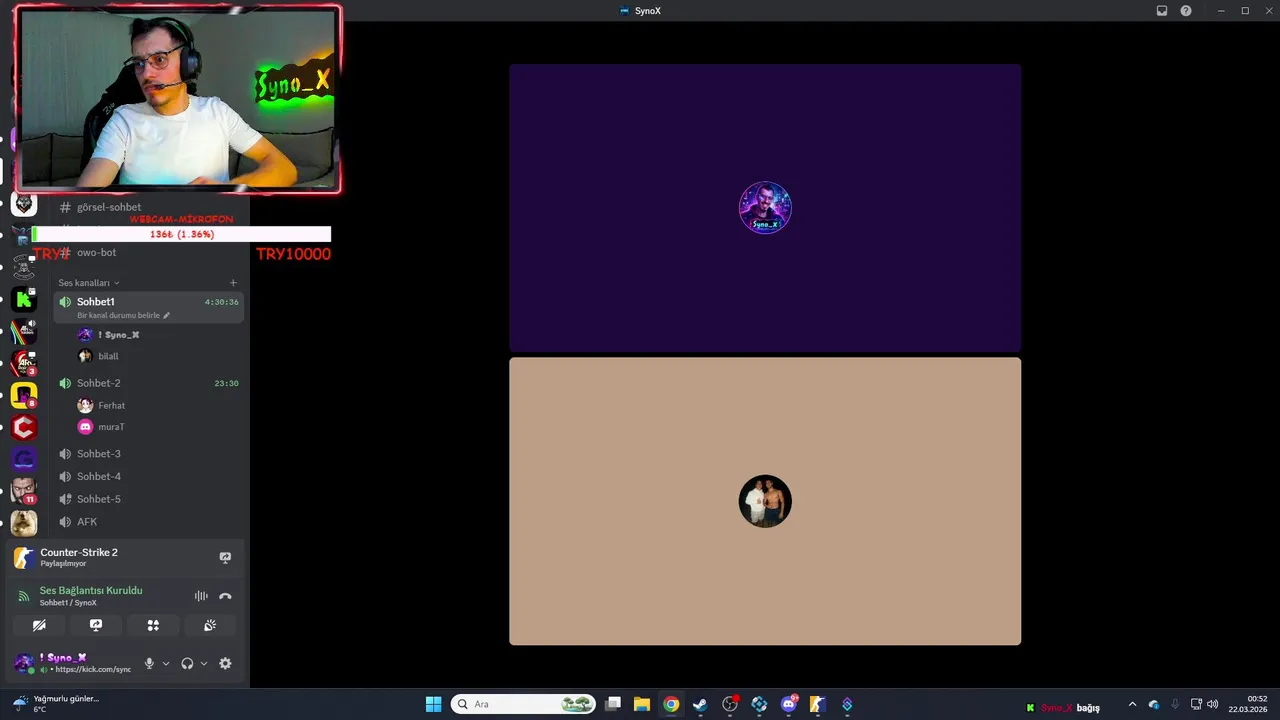Click Syno_X avatar in purple call tile
Image resolution: width=1280 pixels, height=720 pixels.
coord(765,208)
